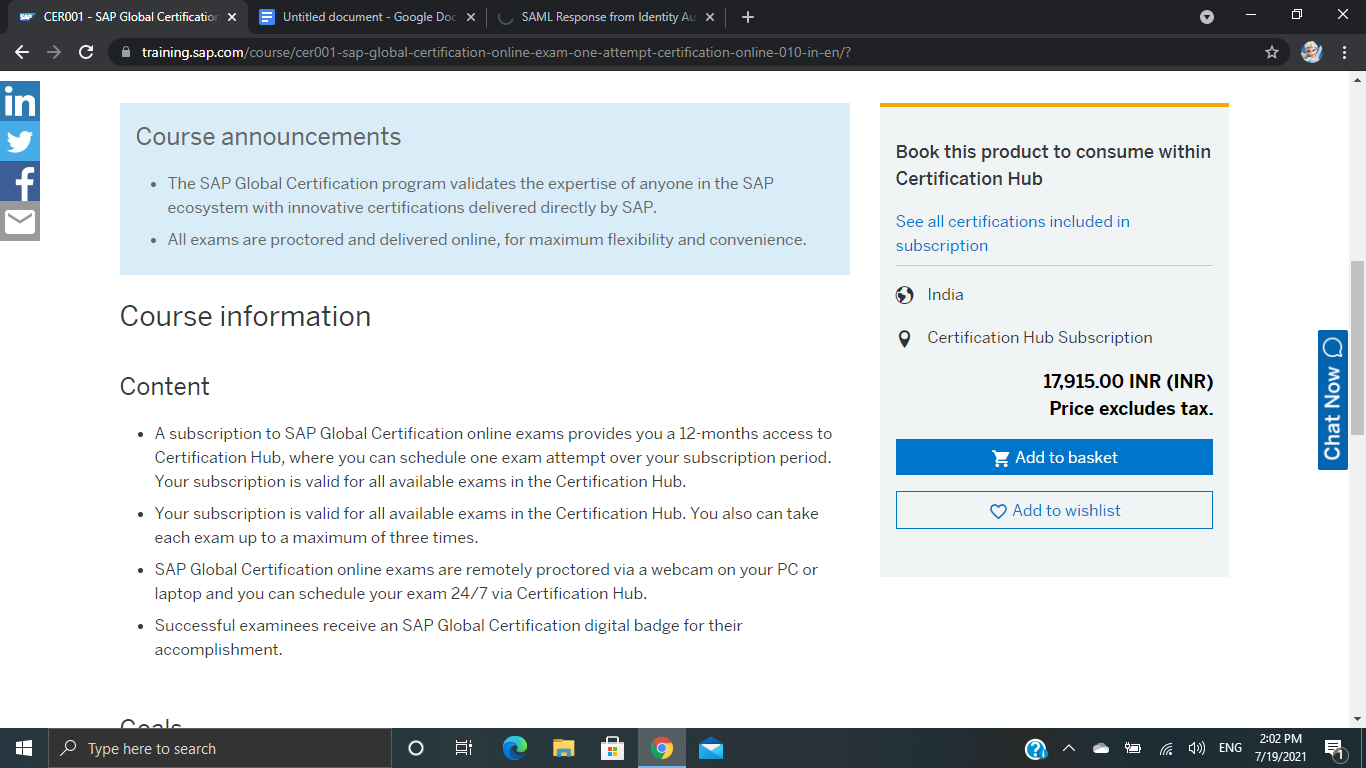Switch to Untitled document Google Docs tab
1366x768 pixels.
[367, 17]
